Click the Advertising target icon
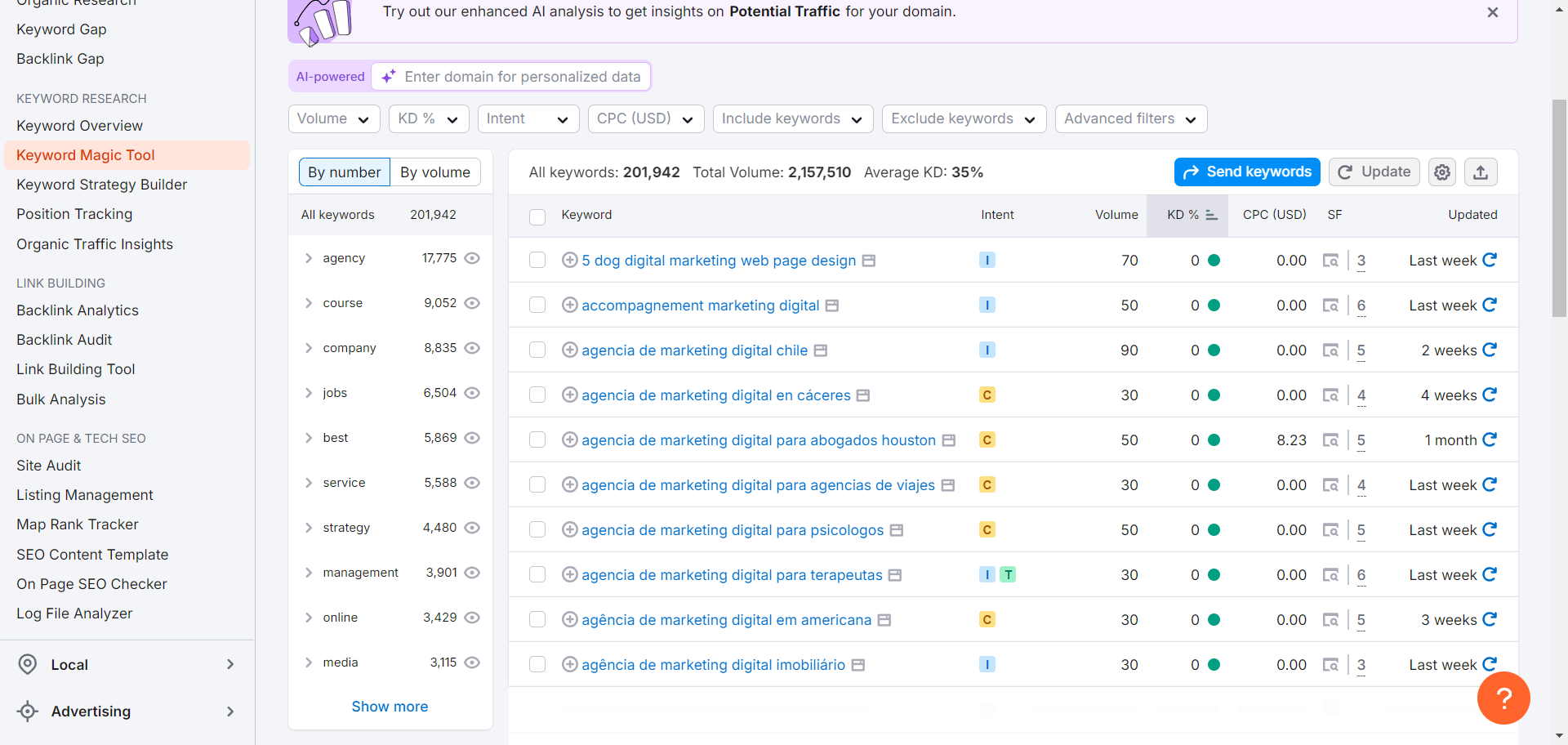1568x745 pixels. coord(28,712)
